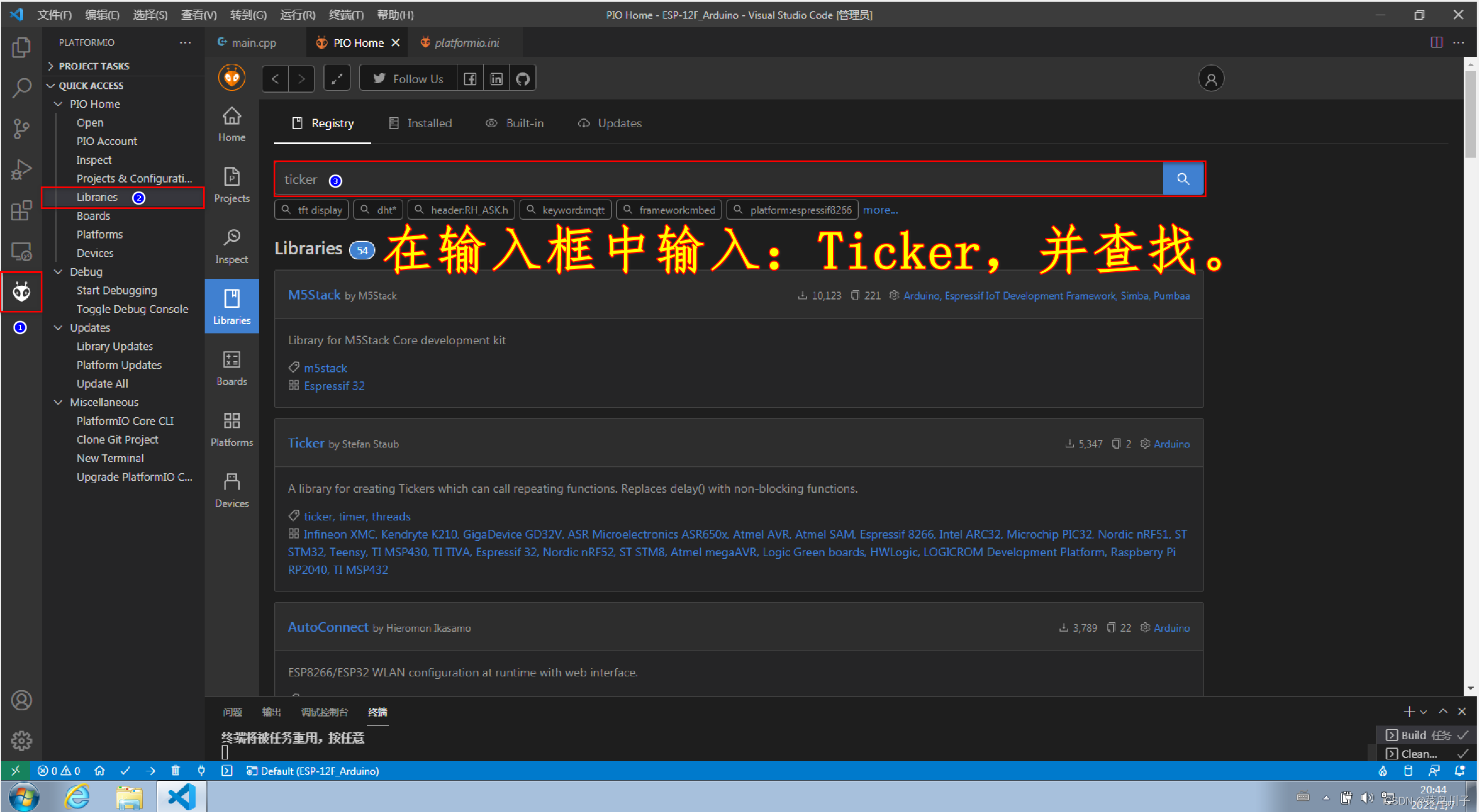Click the GitHub icon in PIO toolbar
Screen dimensions: 1479x812
[522, 79]
